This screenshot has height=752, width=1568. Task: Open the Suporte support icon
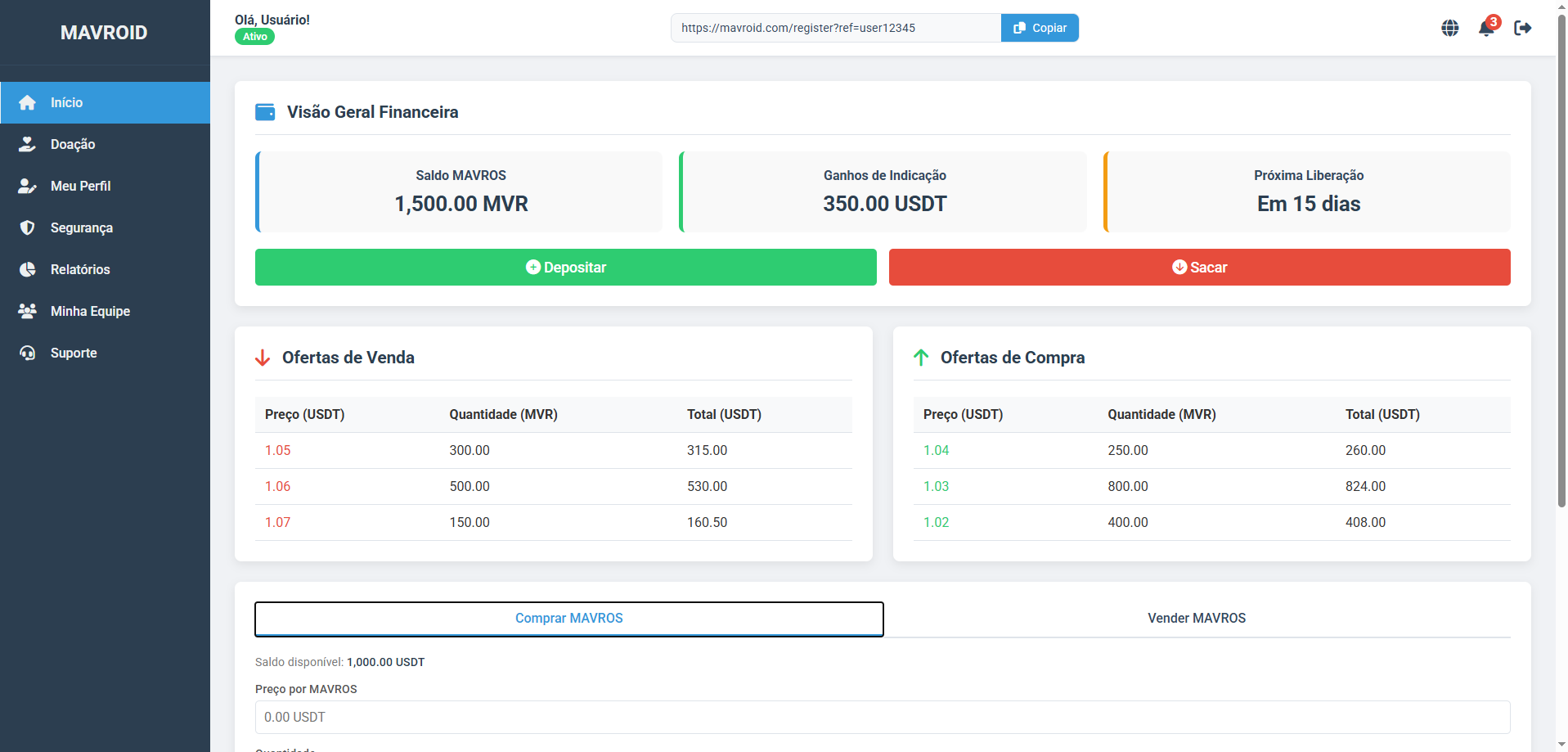28,353
